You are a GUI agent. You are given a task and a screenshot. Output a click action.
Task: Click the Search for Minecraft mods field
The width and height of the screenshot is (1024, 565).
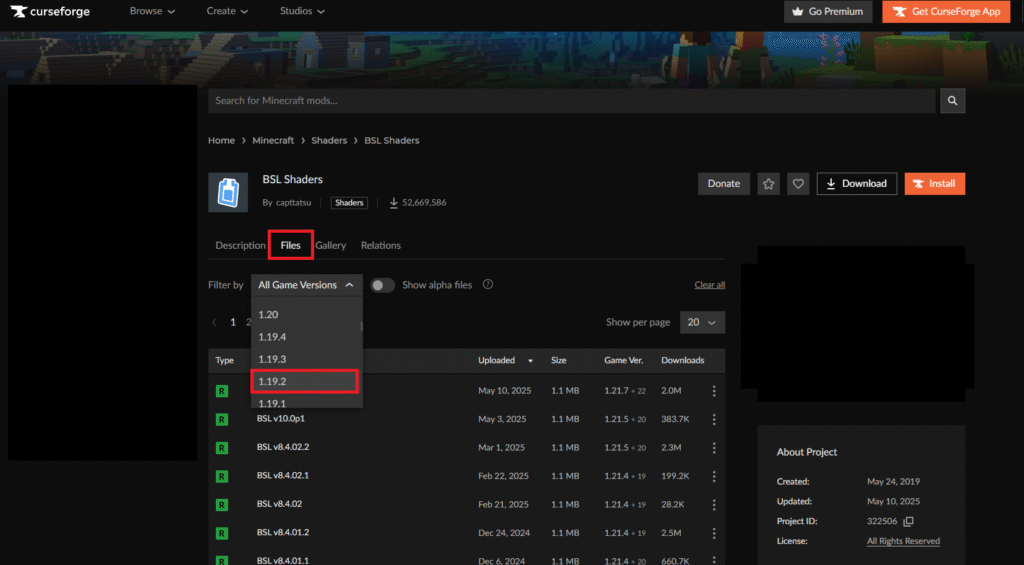point(571,101)
